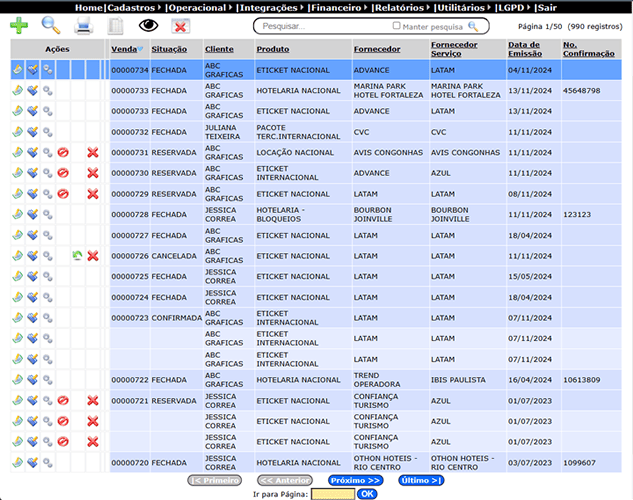Sort the table by the Cliente column header

(x=219, y=49)
